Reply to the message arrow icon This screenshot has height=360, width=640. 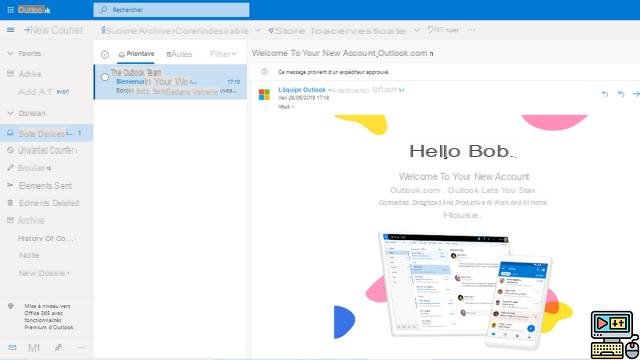[x=605, y=94]
